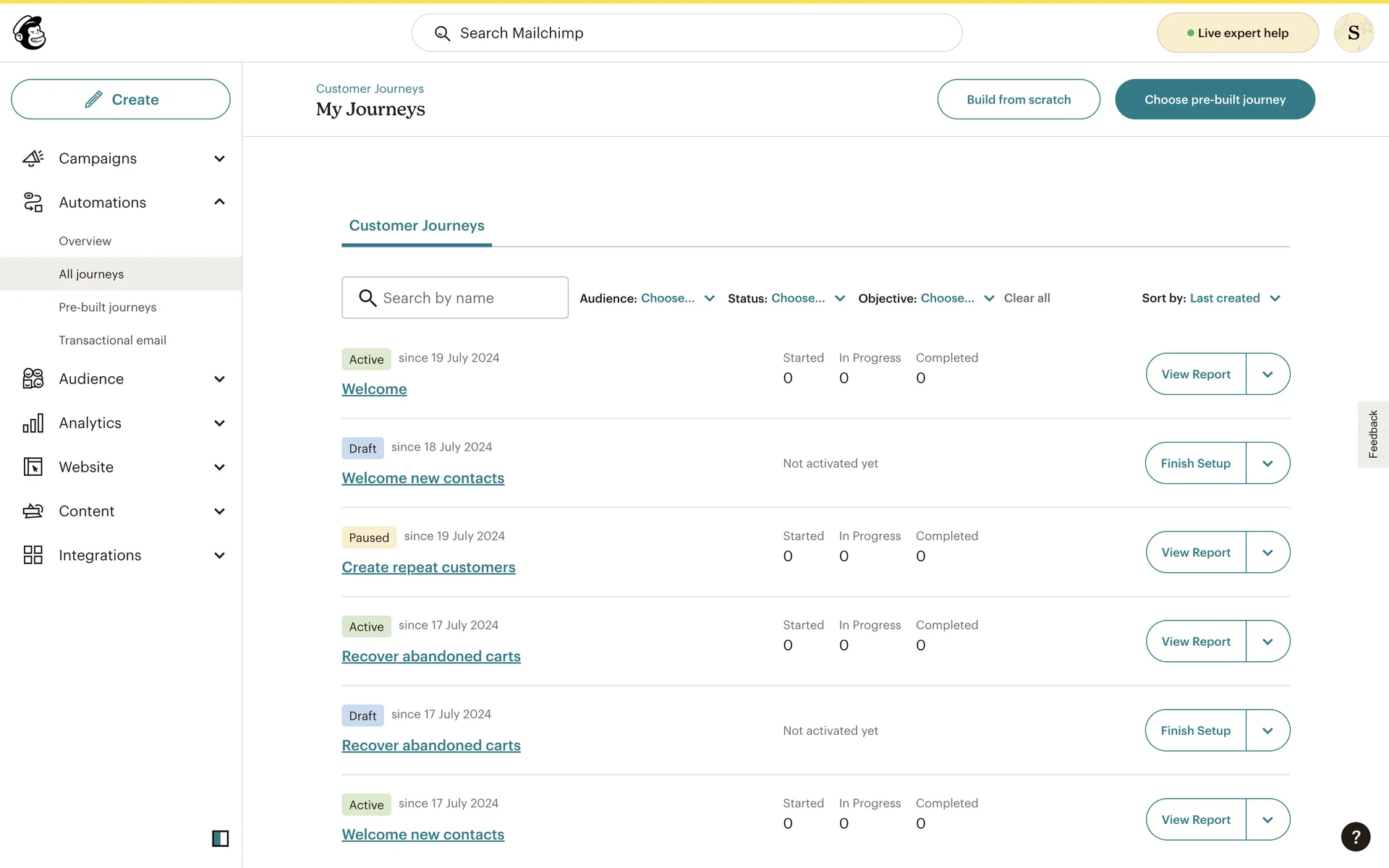1389x868 pixels.
Task: Open the user avatar account menu
Action: [x=1353, y=33]
